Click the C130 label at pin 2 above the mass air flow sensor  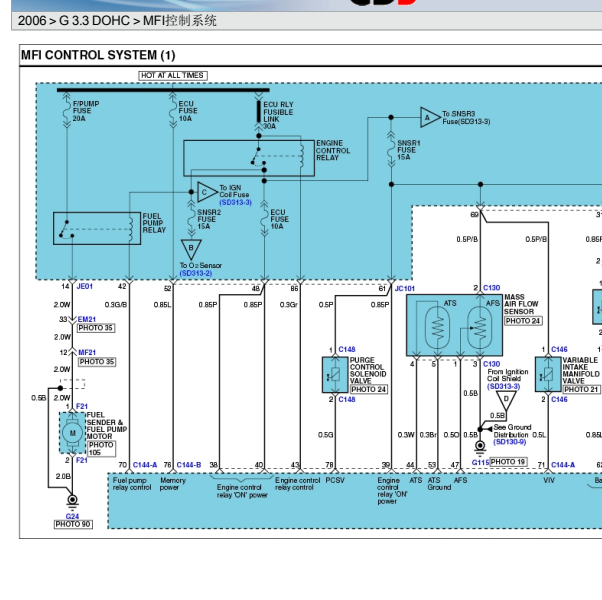tap(491, 288)
